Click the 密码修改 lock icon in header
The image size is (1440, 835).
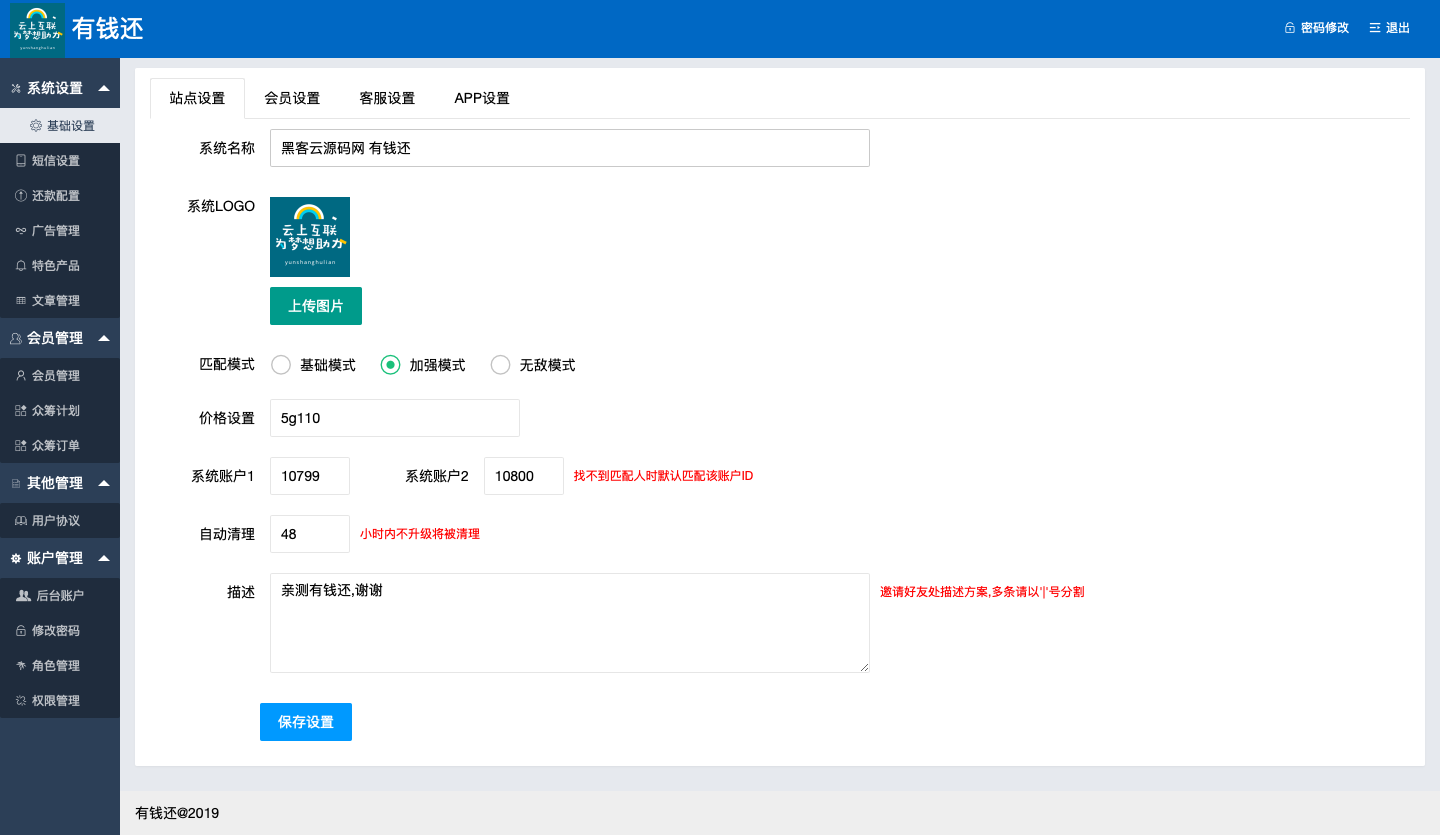pyautogui.click(x=1290, y=28)
